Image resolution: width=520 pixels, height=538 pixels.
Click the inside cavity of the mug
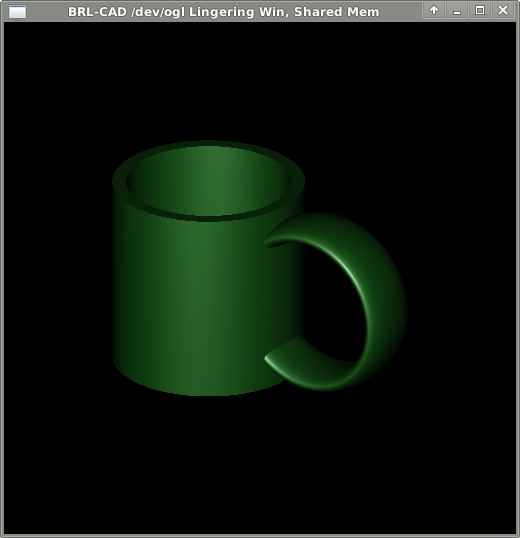pos(209,181)
